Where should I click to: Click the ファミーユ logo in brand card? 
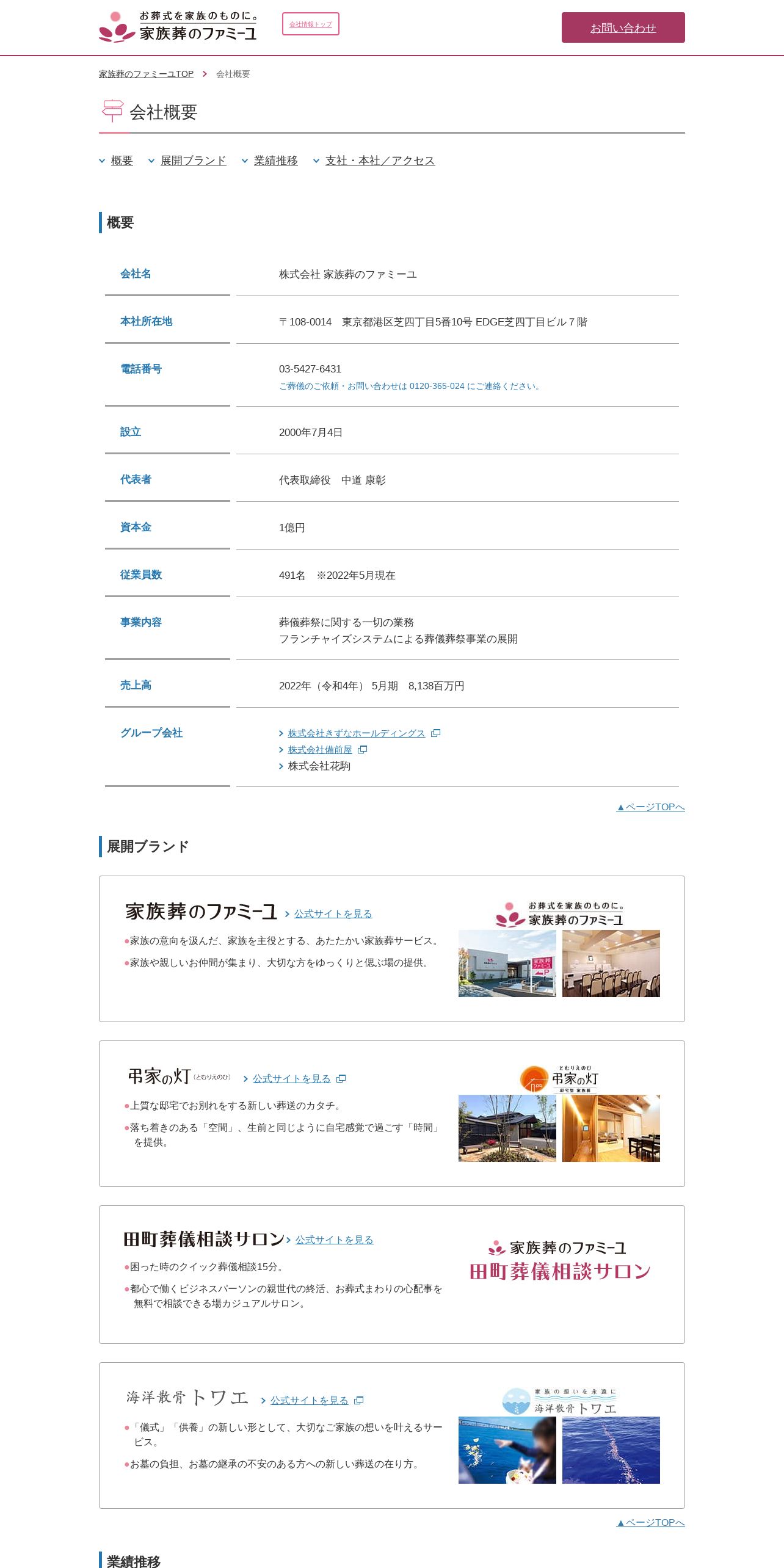coord(559,914)
